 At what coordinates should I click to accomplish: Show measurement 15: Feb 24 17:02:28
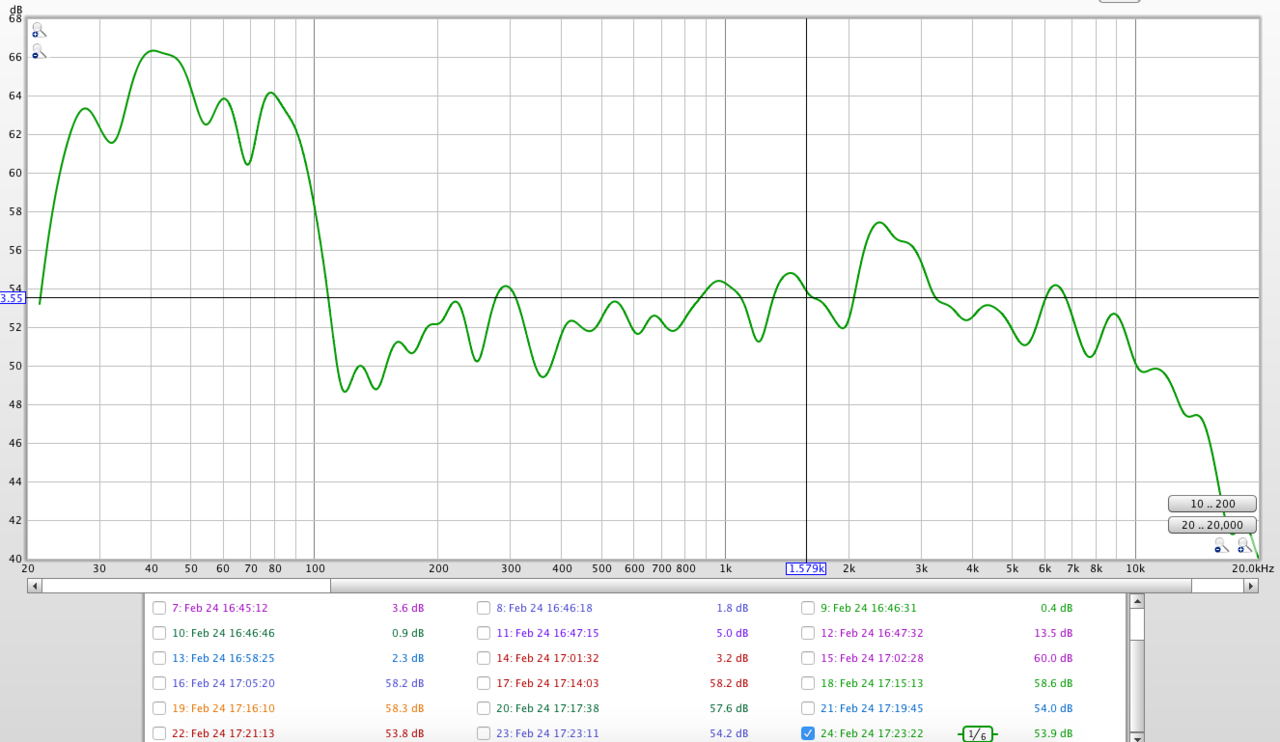808,658
